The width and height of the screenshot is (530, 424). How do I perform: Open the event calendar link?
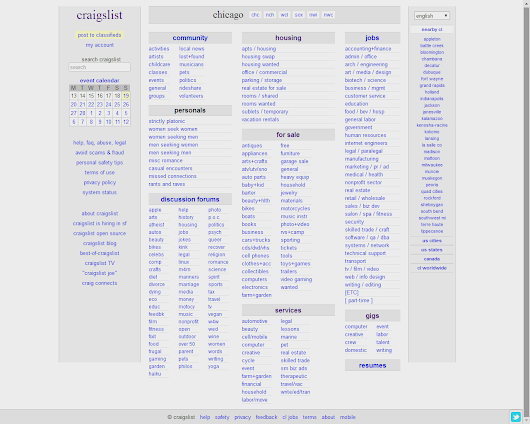[99, 80]
